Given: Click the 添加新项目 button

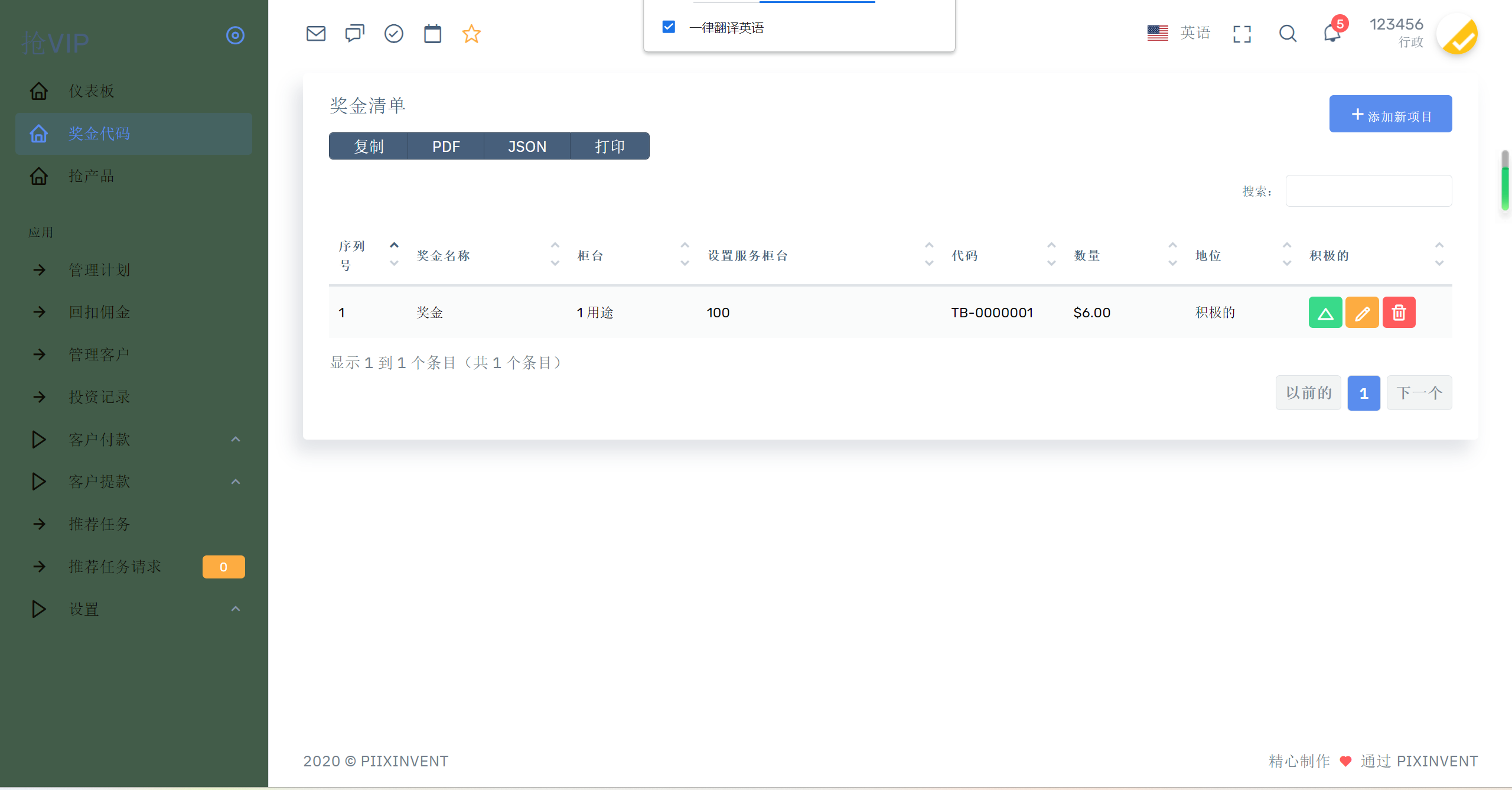Looking at the screenshot, I should click(1390, 114).
